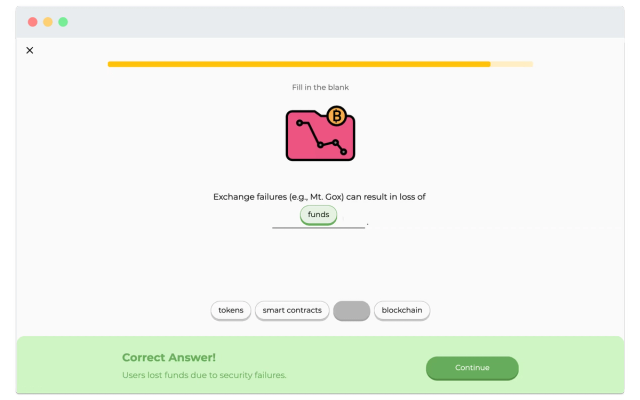Click the red window close dot
Screen dimensions: 640x400
tap(33, 22)
